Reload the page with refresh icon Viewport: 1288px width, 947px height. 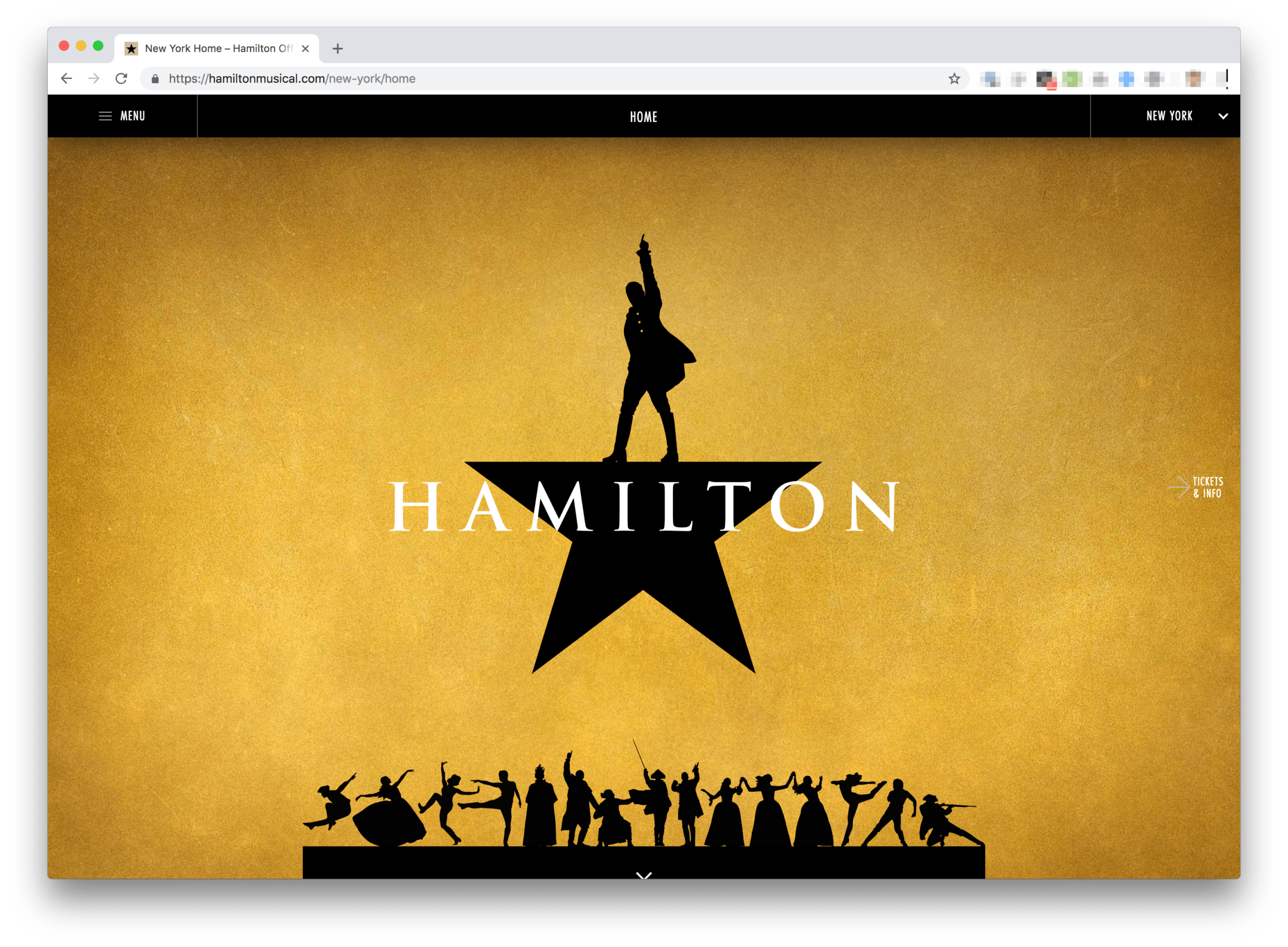[x=121, y=78]
